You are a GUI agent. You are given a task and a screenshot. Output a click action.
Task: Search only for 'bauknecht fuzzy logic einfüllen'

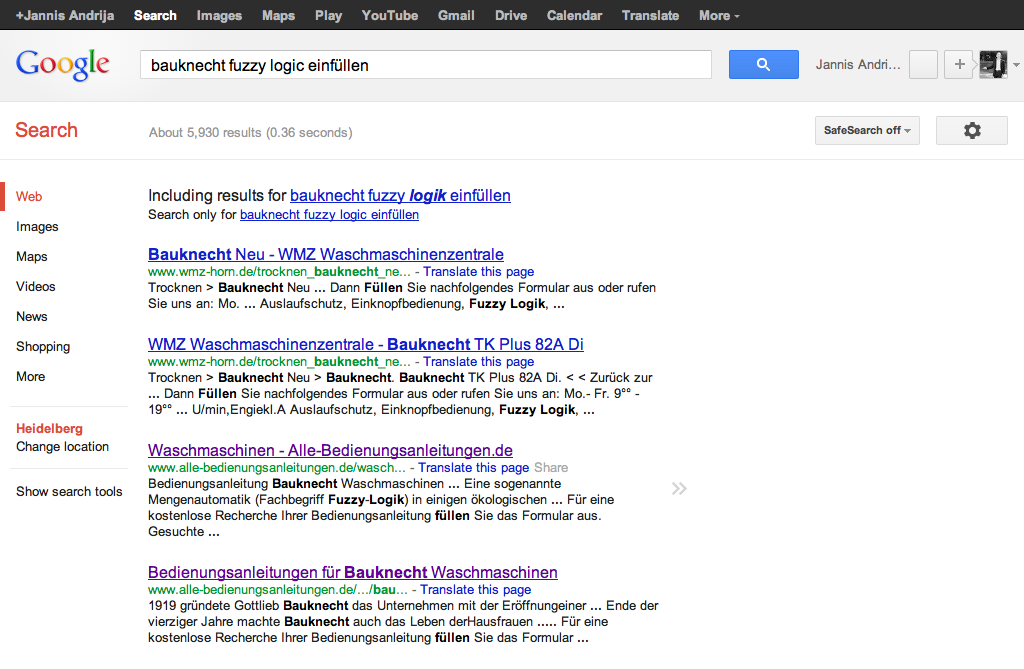[329, 214]
